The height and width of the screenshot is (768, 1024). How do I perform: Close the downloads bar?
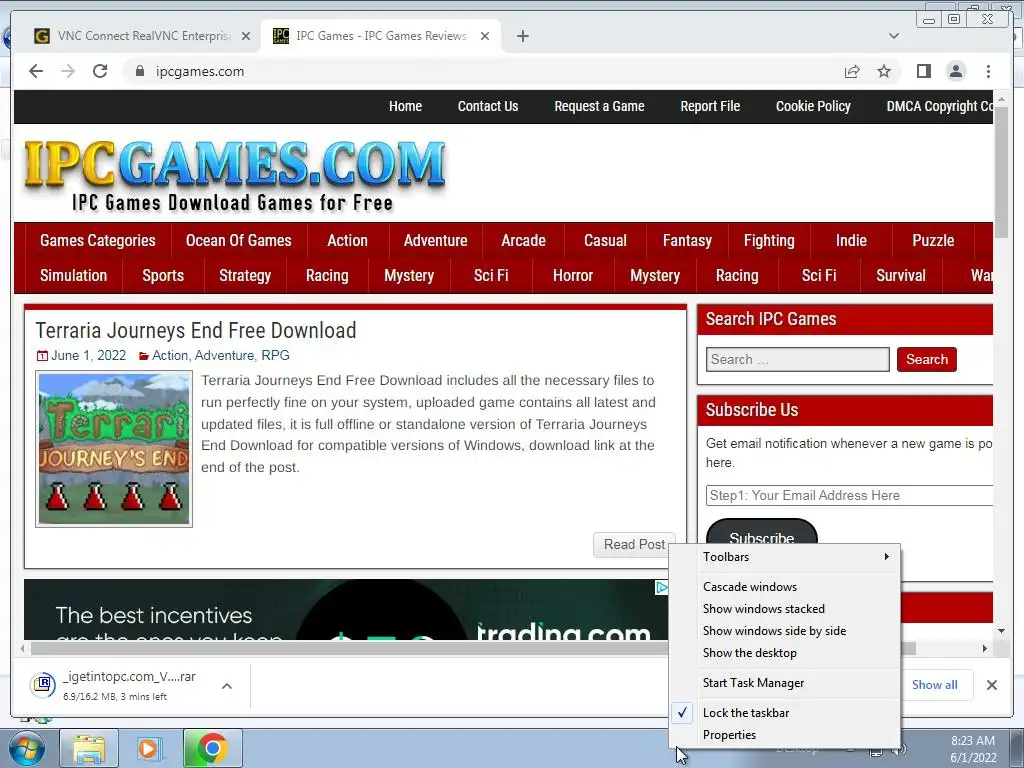(992, 685)
